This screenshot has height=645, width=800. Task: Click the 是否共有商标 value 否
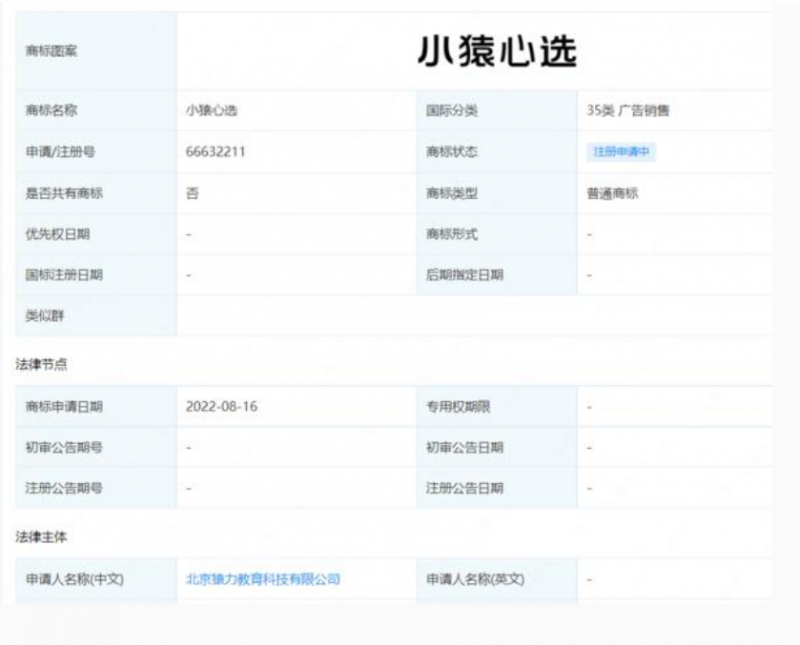pos(186,193)
